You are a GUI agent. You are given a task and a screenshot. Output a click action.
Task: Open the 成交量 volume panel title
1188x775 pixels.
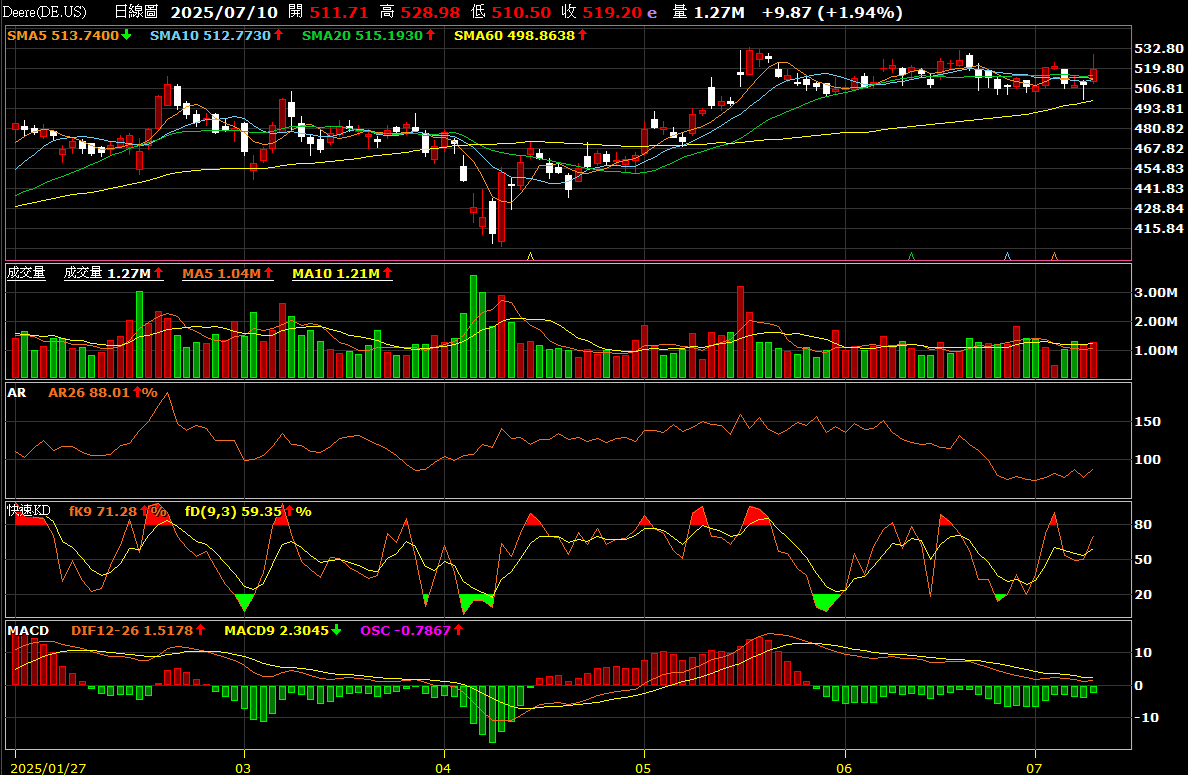tap(26, 273)
